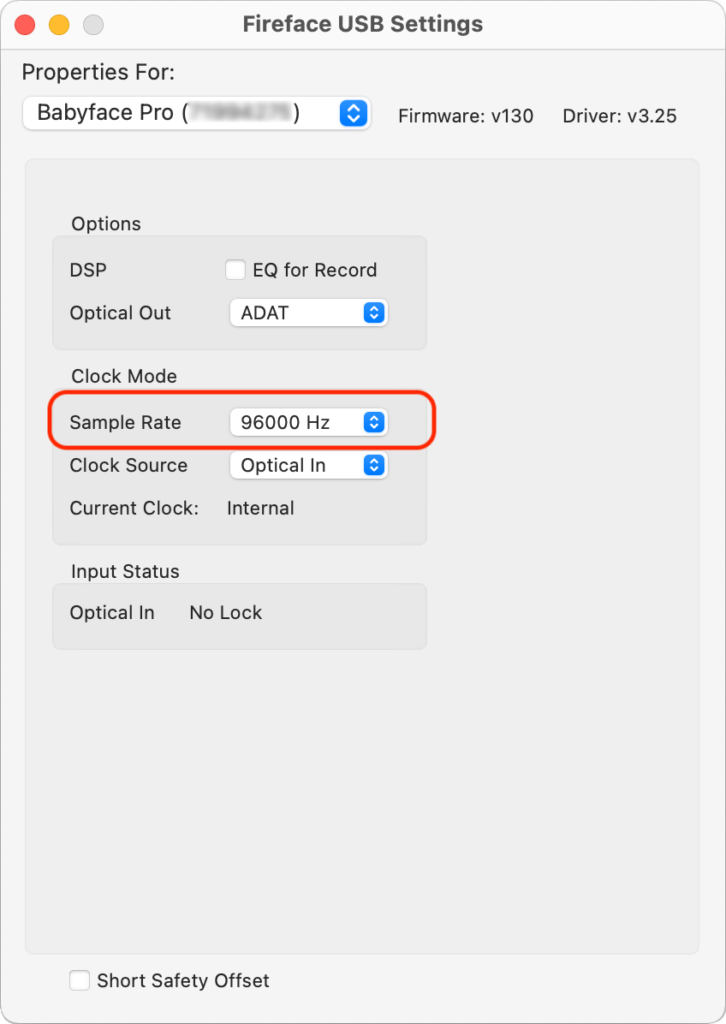Screen dimensions: 726x1024
Task: Enable the EQ for Record checkbox
Action: [236, 270]
